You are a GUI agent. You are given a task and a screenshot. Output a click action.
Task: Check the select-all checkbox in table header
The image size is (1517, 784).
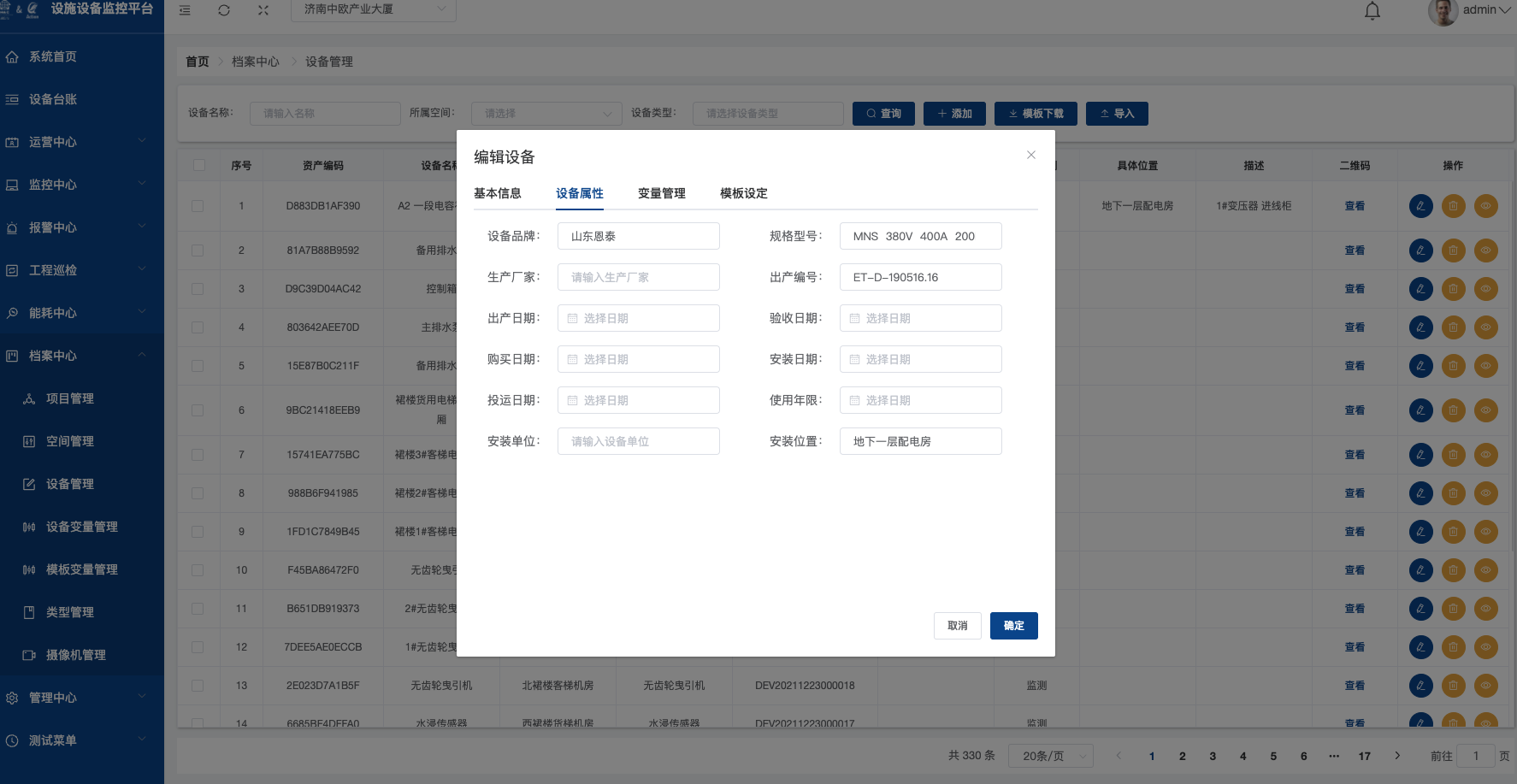point(198,165)
